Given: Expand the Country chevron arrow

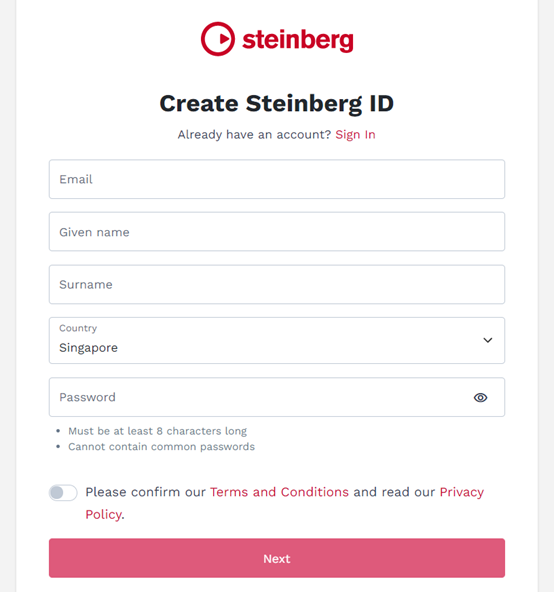Looking at the screenshot, I should [x=488, y=340].
